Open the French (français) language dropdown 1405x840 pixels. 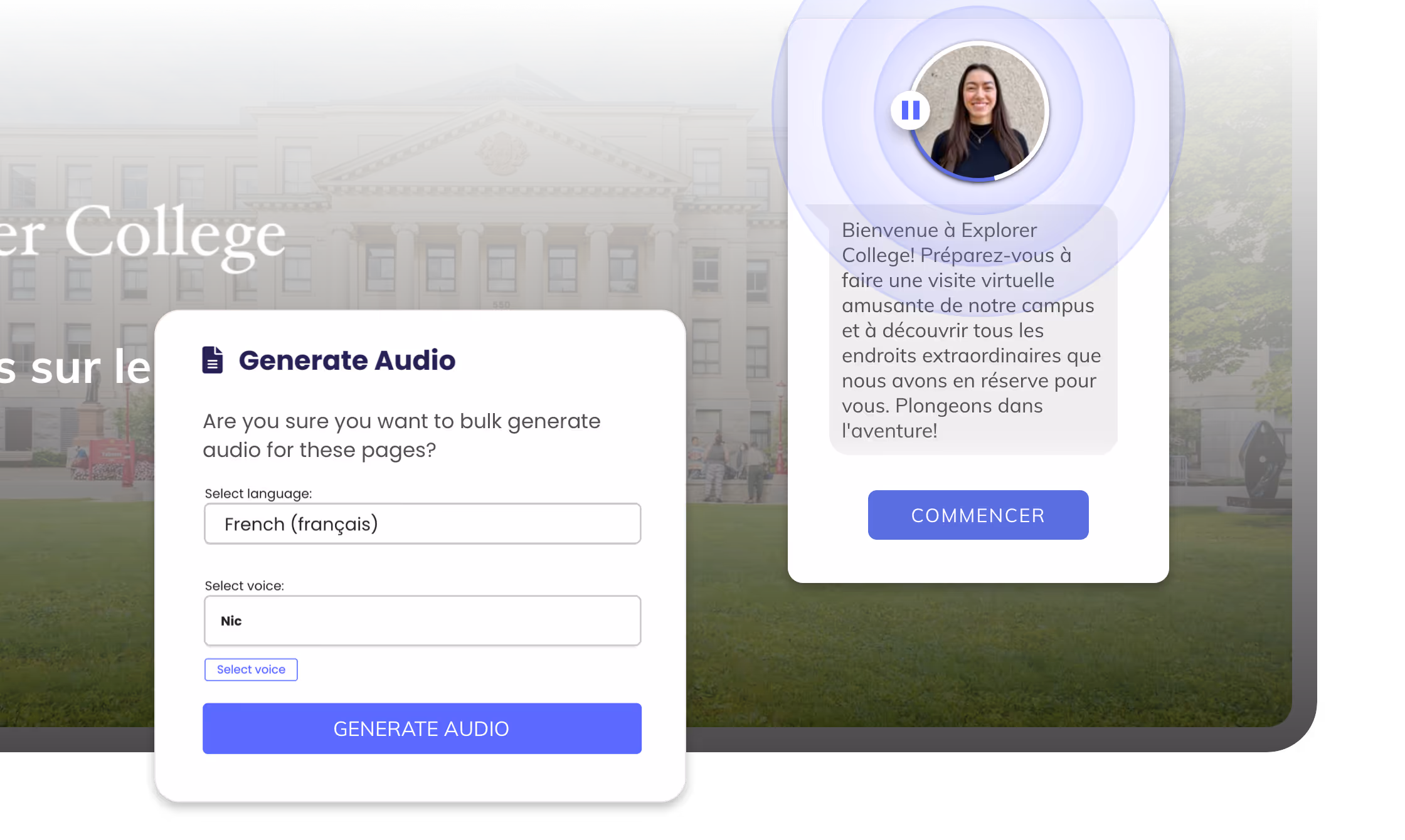pyautogui.click(x=422, y=523)
